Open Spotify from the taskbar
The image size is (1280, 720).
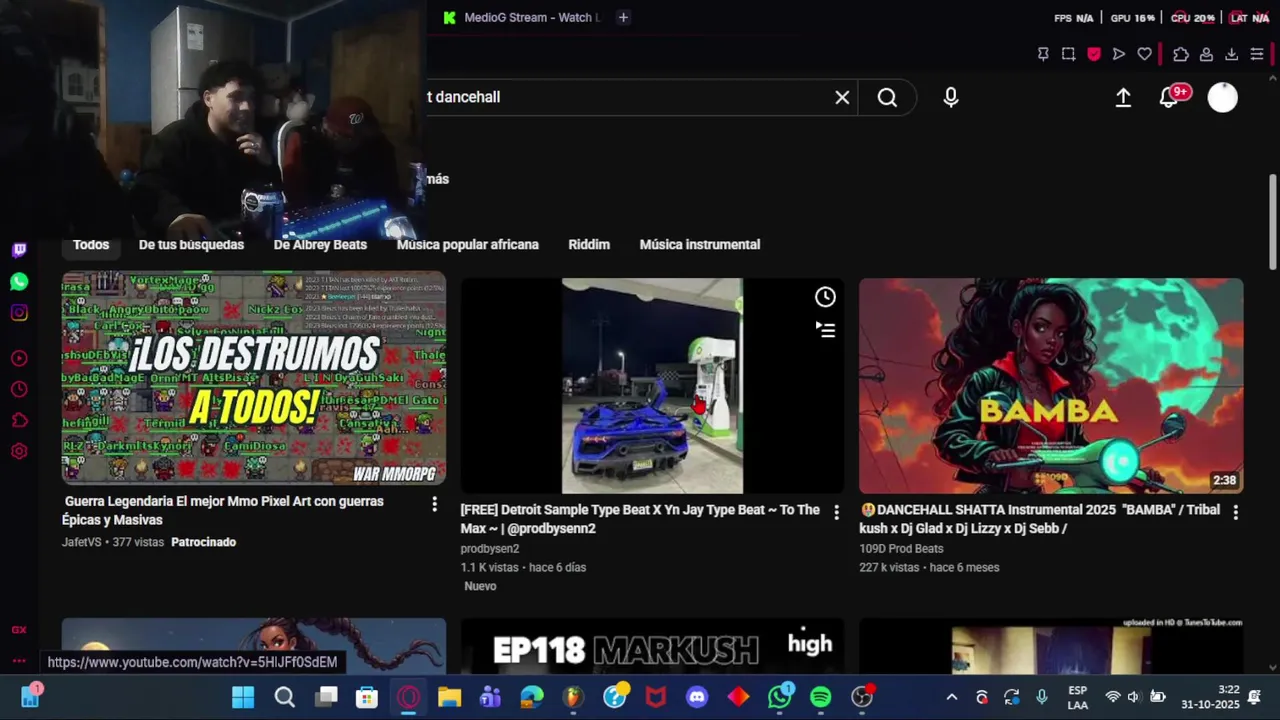coord(821,697)
